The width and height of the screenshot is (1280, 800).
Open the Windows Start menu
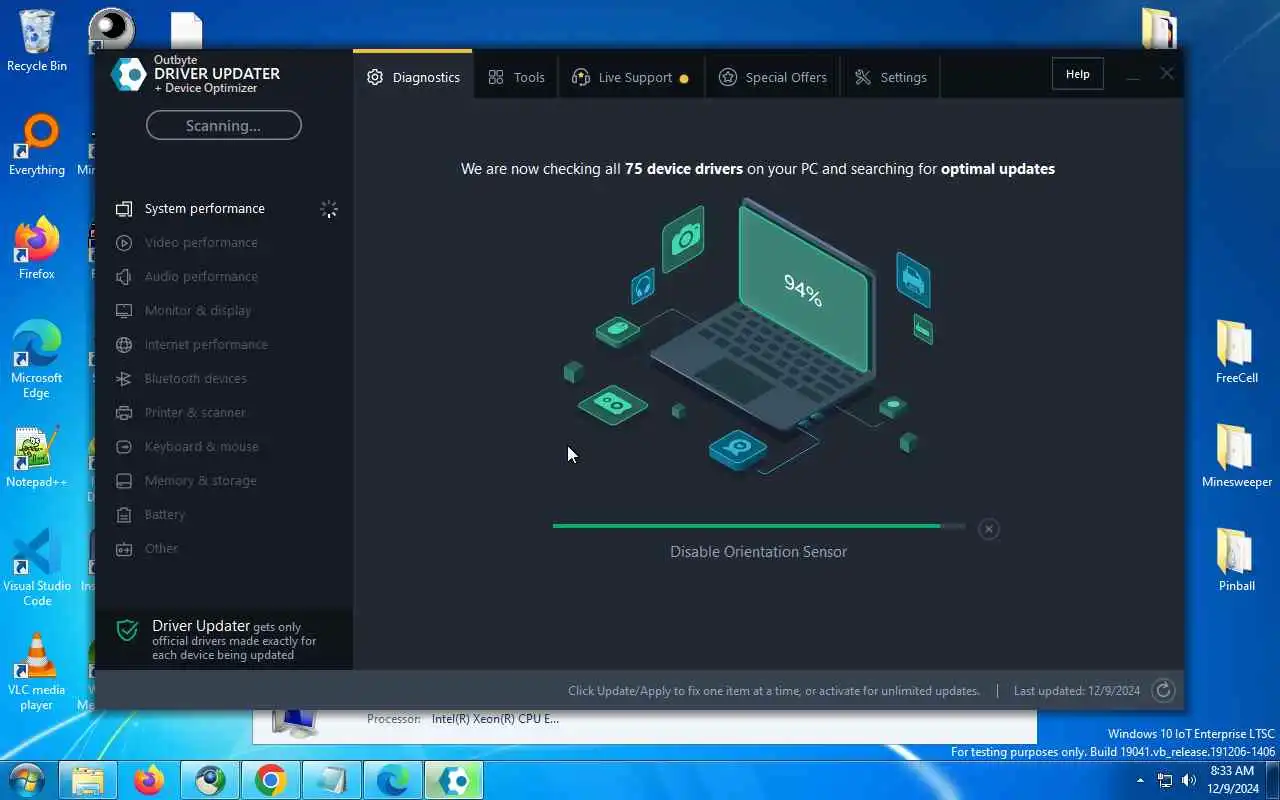[26, 780]
